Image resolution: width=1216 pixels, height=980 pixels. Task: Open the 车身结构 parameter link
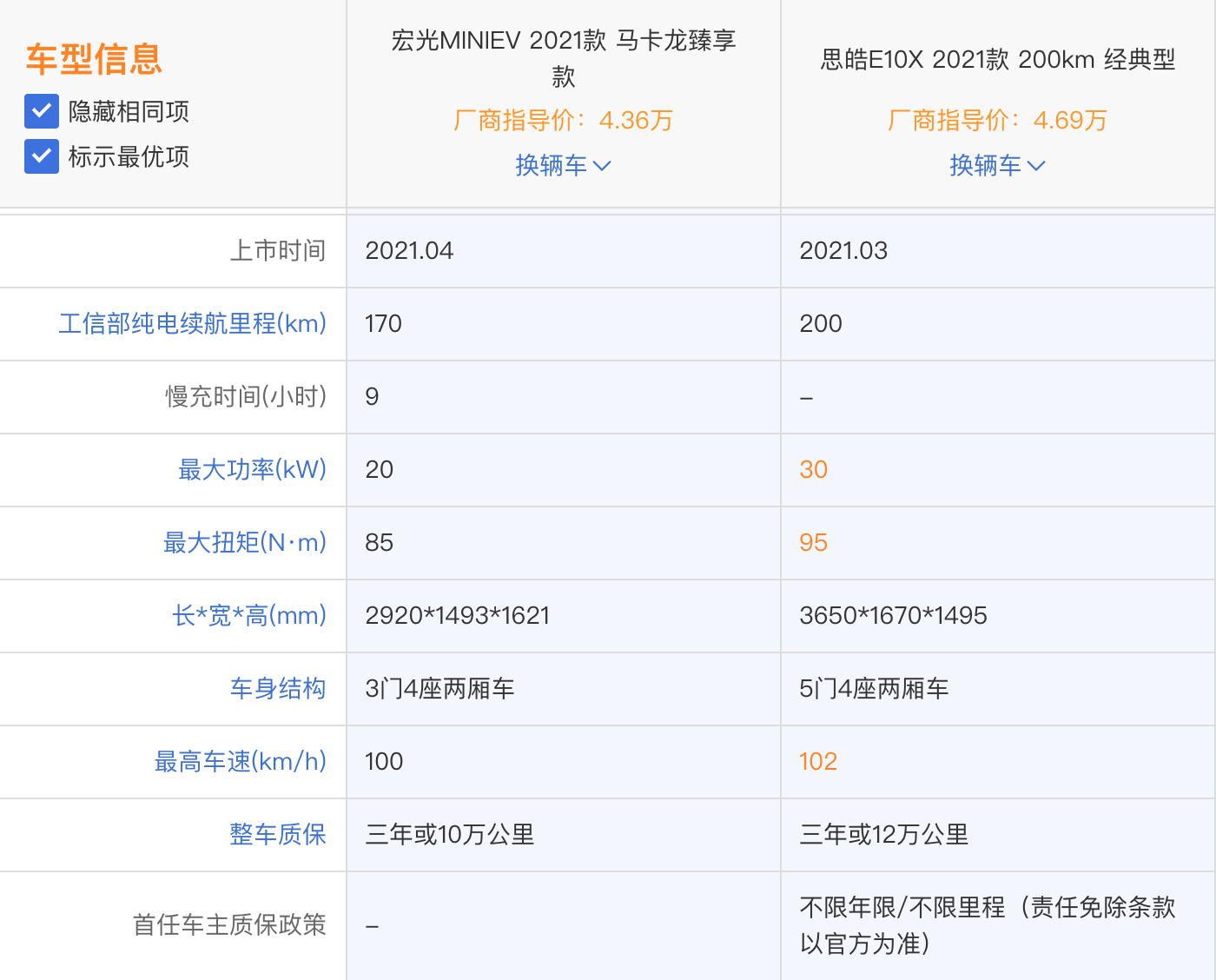tap(278, 688)
